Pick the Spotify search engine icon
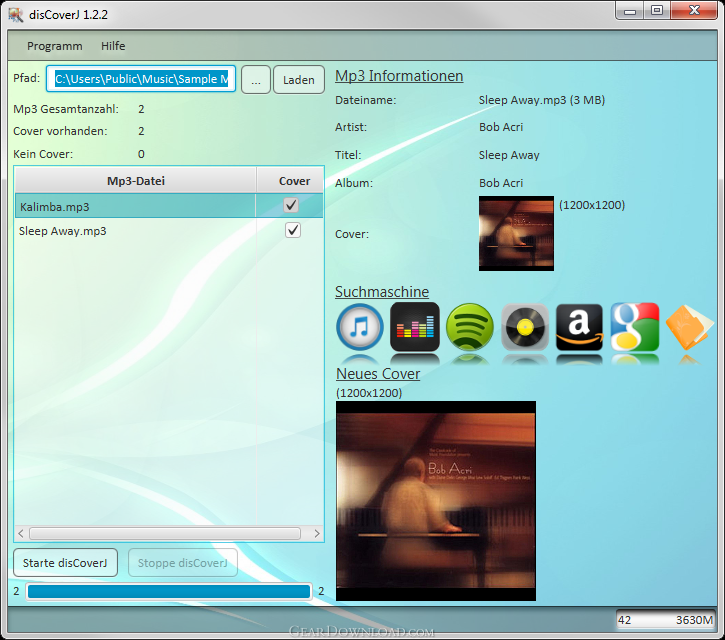725x640 pixels. [x=470, y=327]
